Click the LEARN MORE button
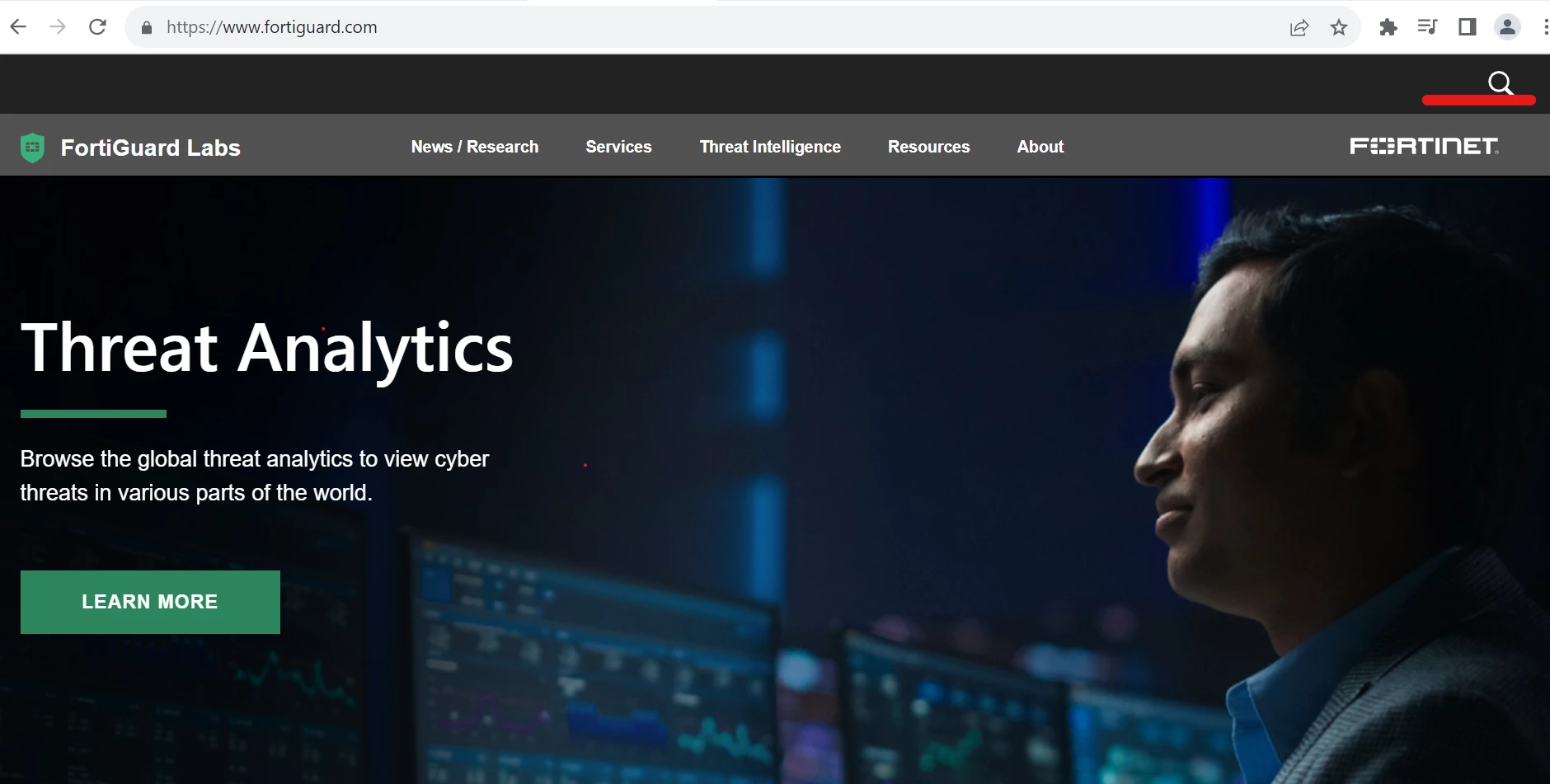 coord(150,602)
